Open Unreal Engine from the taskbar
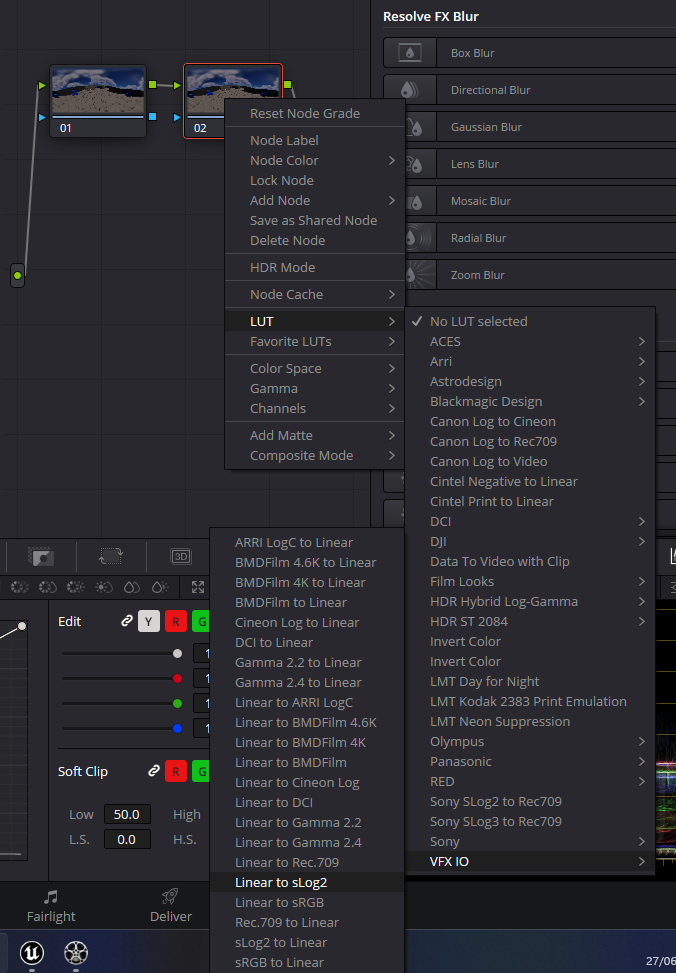This screenshot has height=973, width=676. [32, 953]
